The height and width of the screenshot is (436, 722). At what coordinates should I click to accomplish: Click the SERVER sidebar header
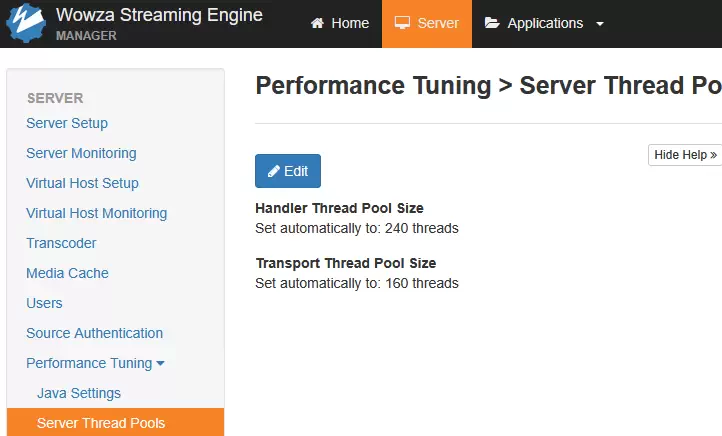click(55, 98)
